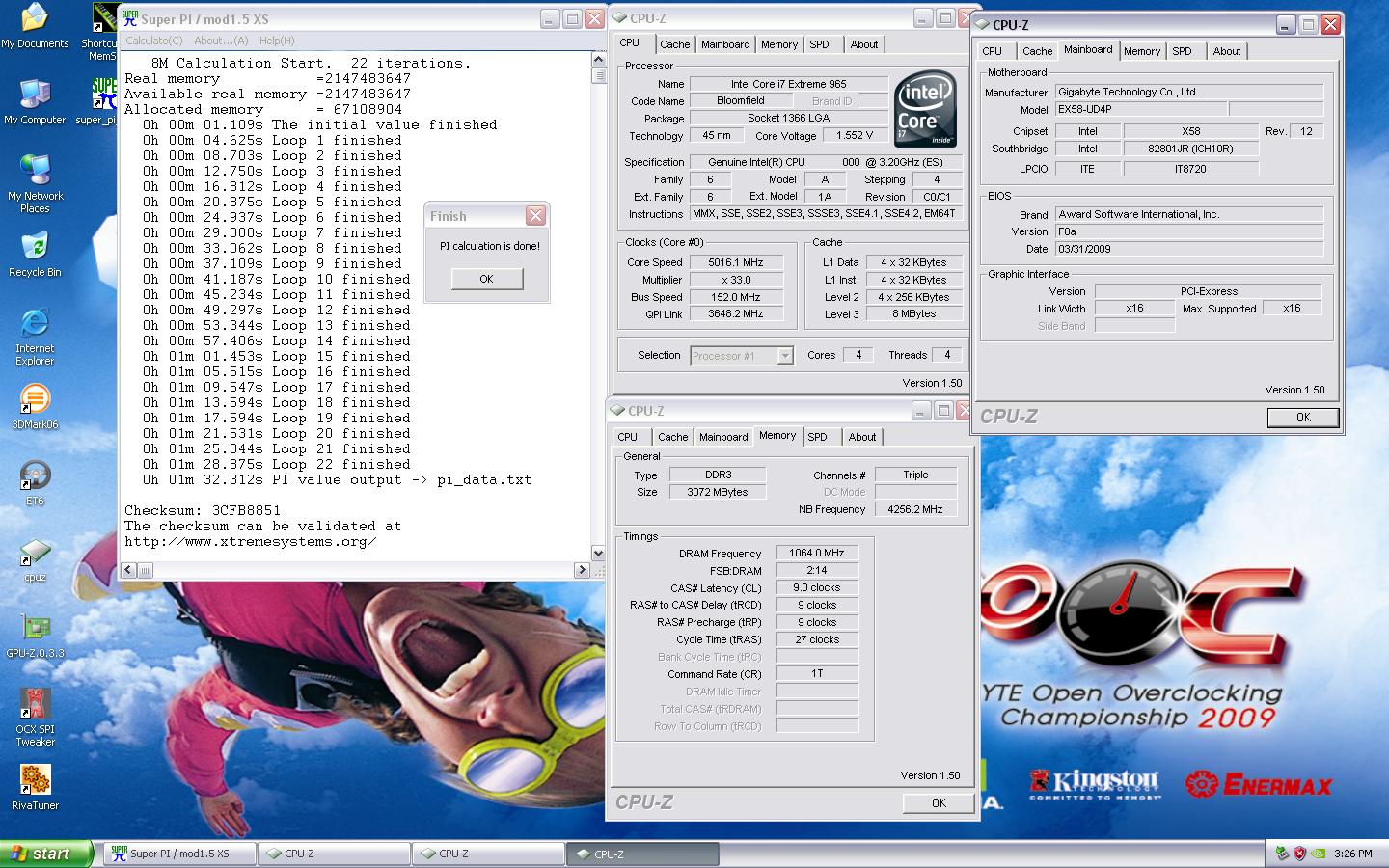Launch the 3DMark06 desktop shortcut

[35, 406]
